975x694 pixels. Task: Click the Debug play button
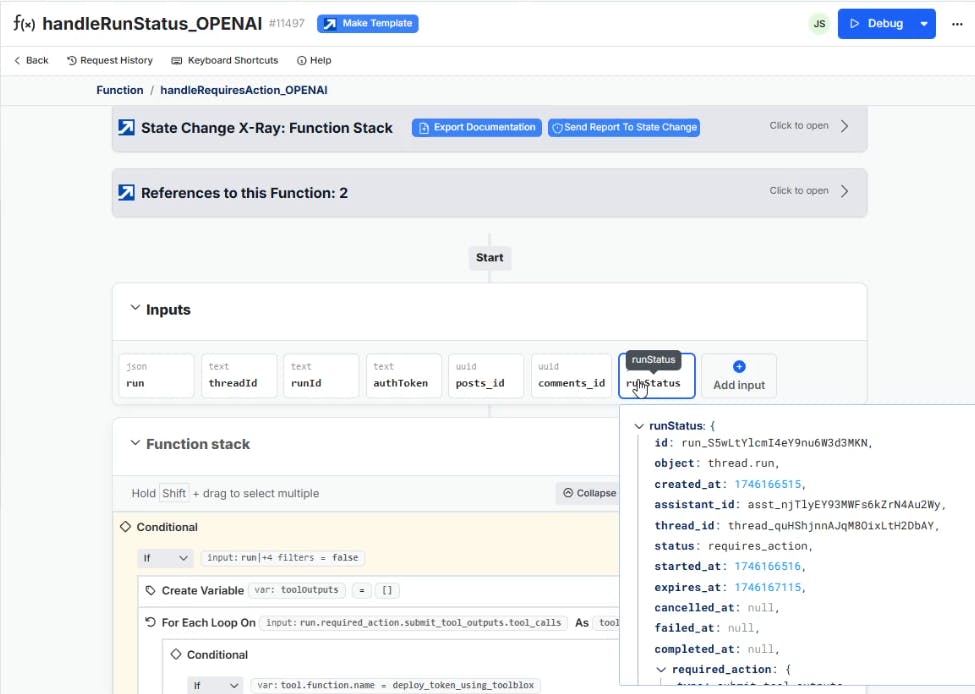coord(875,24)
